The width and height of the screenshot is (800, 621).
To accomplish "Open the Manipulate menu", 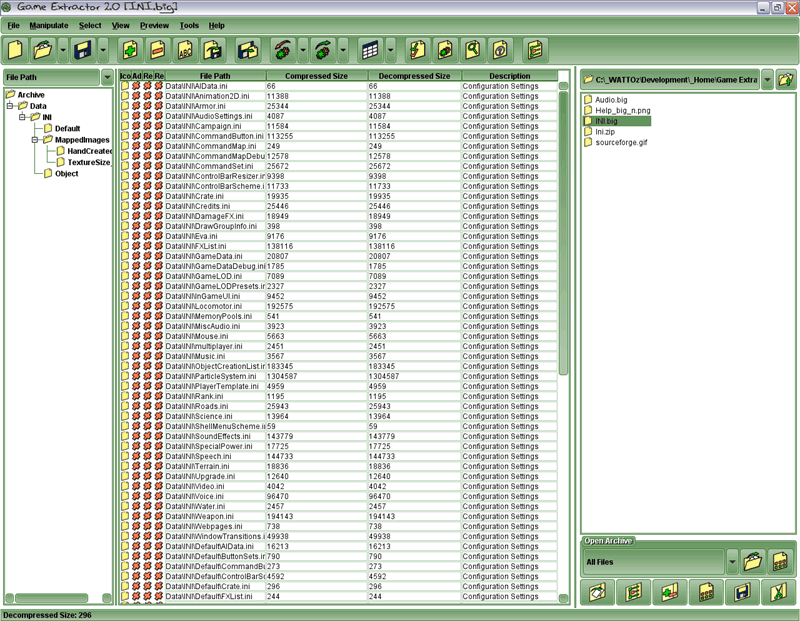I will 50,24.
